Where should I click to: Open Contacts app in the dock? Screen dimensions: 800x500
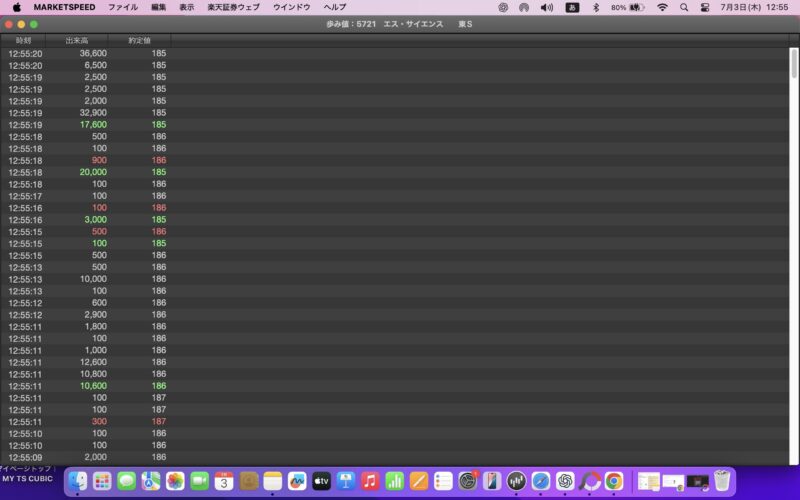(x=248, y=481)
